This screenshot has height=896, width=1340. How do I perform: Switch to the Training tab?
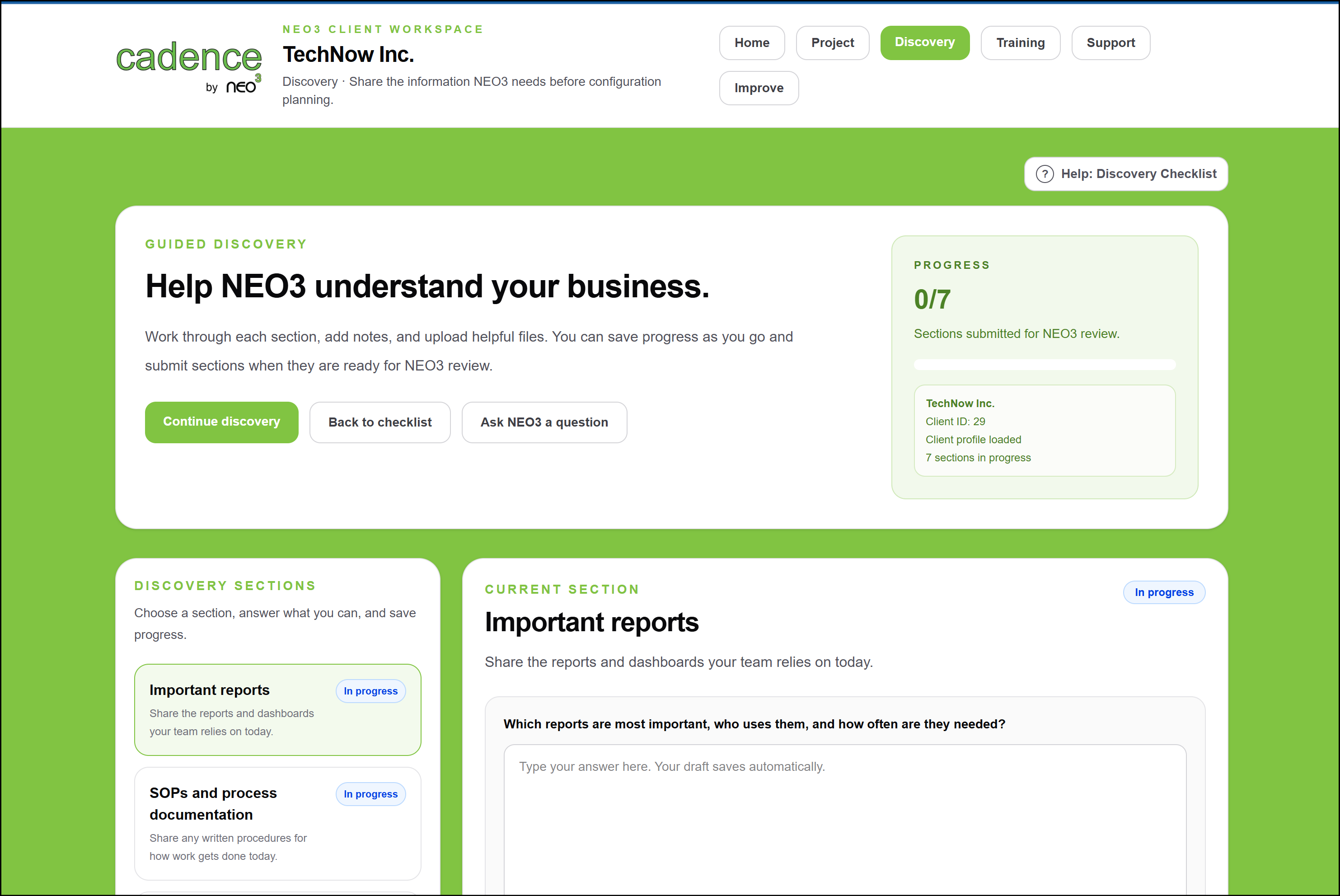coord(1020,43)
